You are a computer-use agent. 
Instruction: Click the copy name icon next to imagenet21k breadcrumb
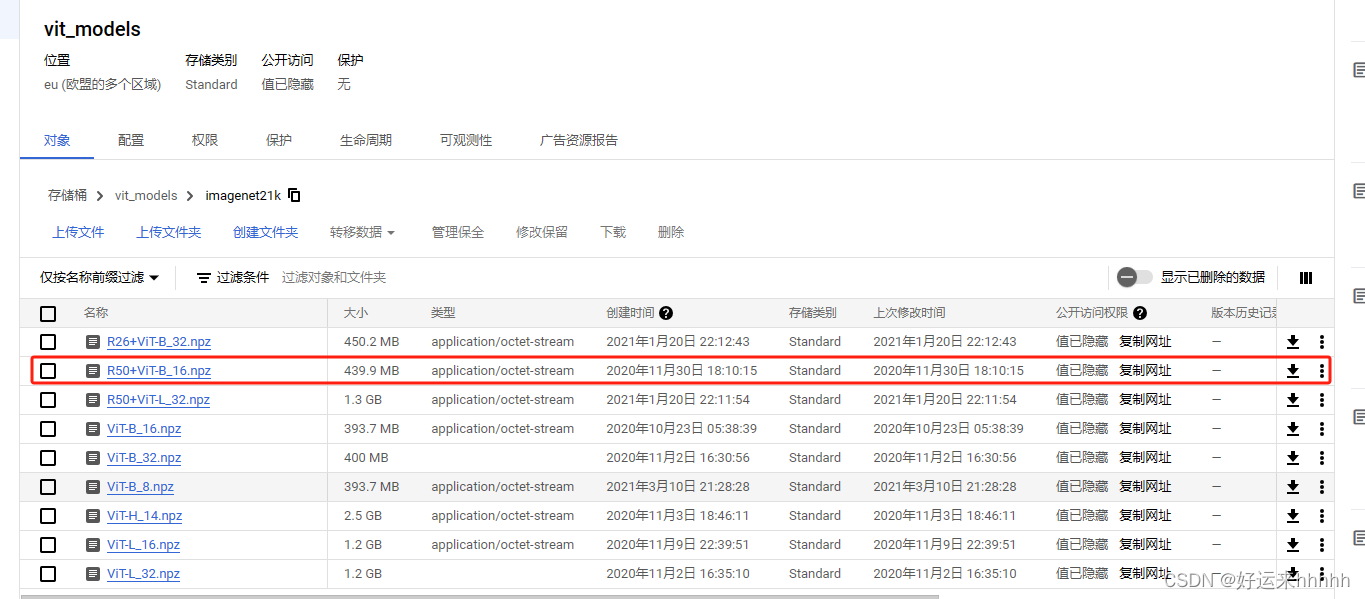[293, 195]
